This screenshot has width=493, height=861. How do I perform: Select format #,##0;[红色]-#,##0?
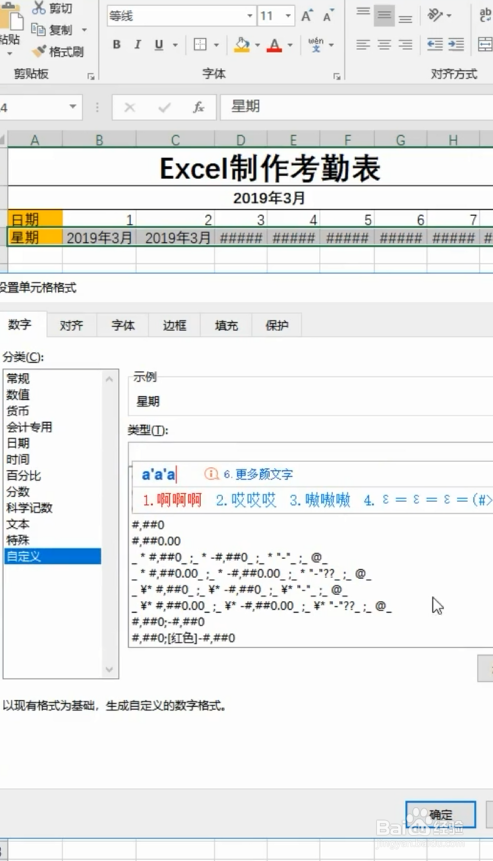(184, 638)
